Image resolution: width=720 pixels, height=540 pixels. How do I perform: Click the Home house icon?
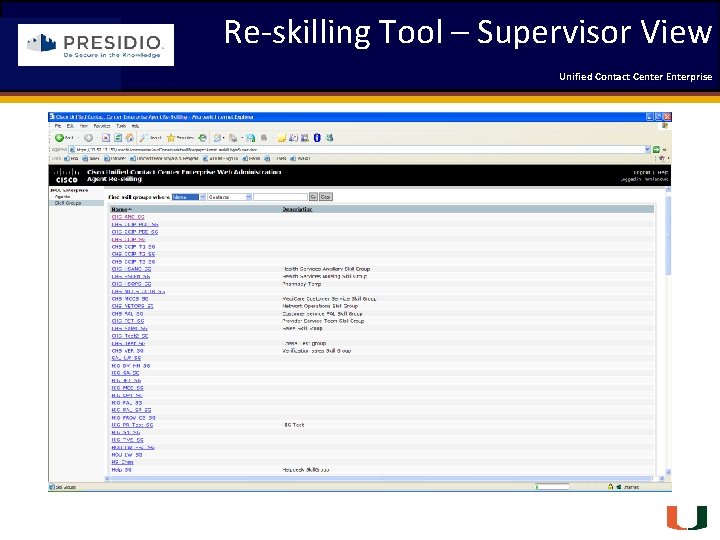pyautogui.click(x=130, y=138)
